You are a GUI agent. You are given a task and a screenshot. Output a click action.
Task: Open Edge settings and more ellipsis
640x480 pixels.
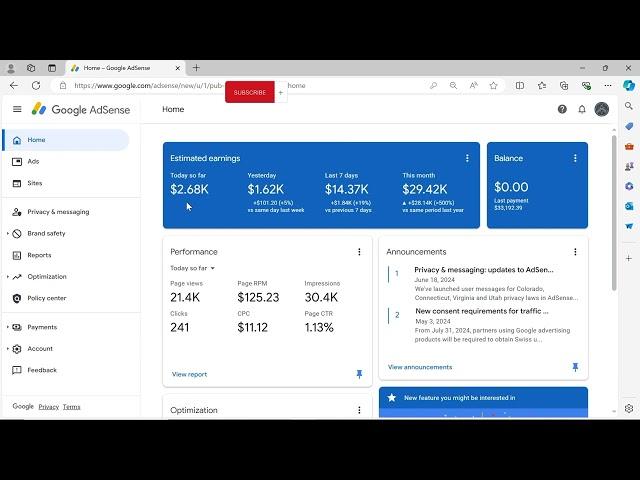click(x=608, y=85)
